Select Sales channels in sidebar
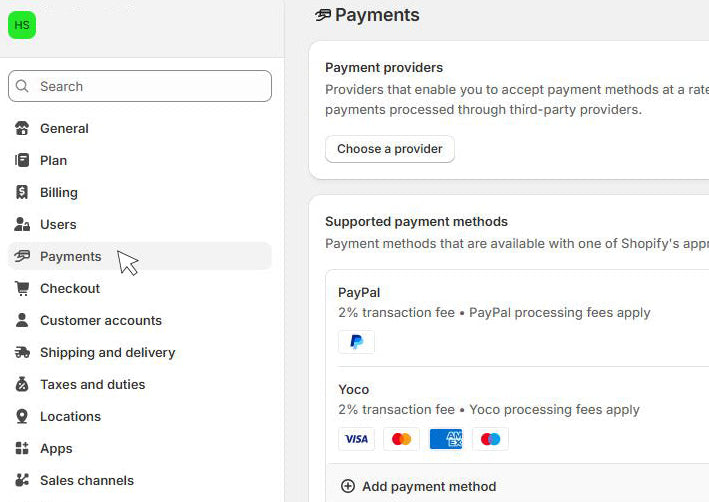Image resolution: width=709 pixels, height=502 pixels. pos(86,480)
